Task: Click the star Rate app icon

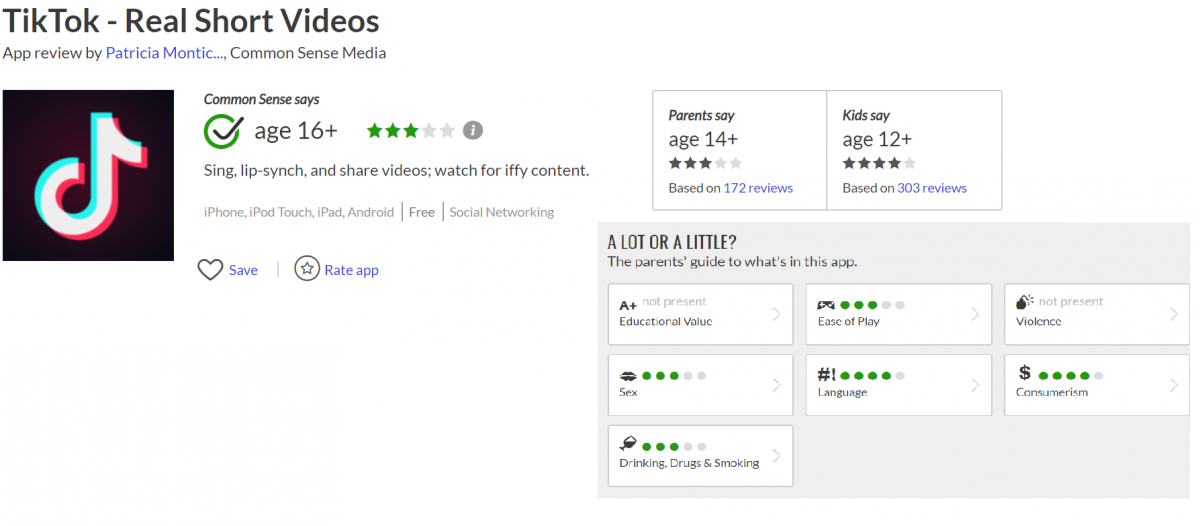Action: tap(307, 269)
